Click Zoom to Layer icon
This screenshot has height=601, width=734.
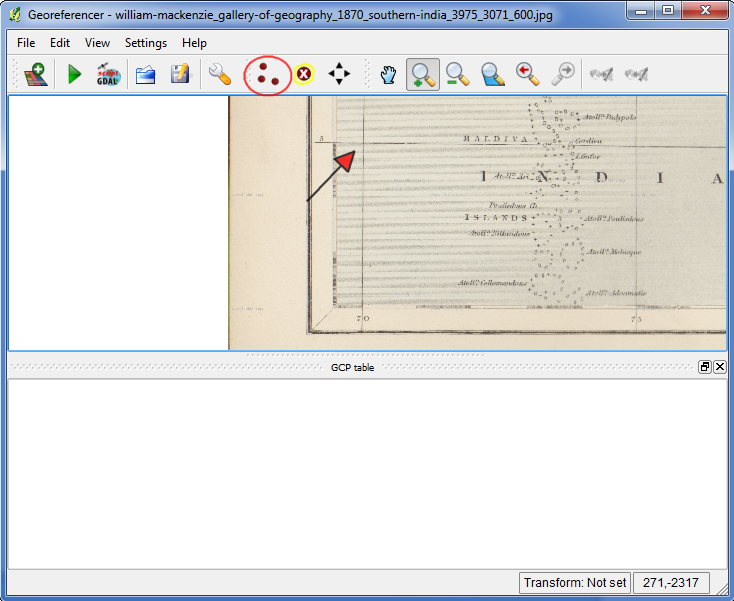click(492, 74)
